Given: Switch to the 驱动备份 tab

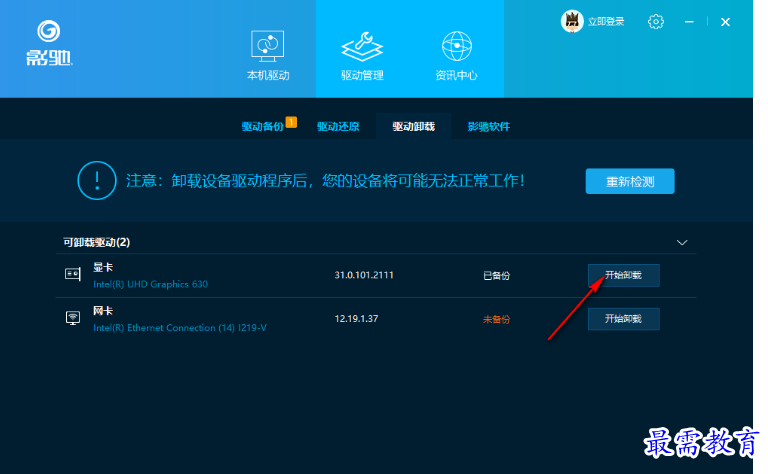Looking at the screenshot, I should 263,127.
